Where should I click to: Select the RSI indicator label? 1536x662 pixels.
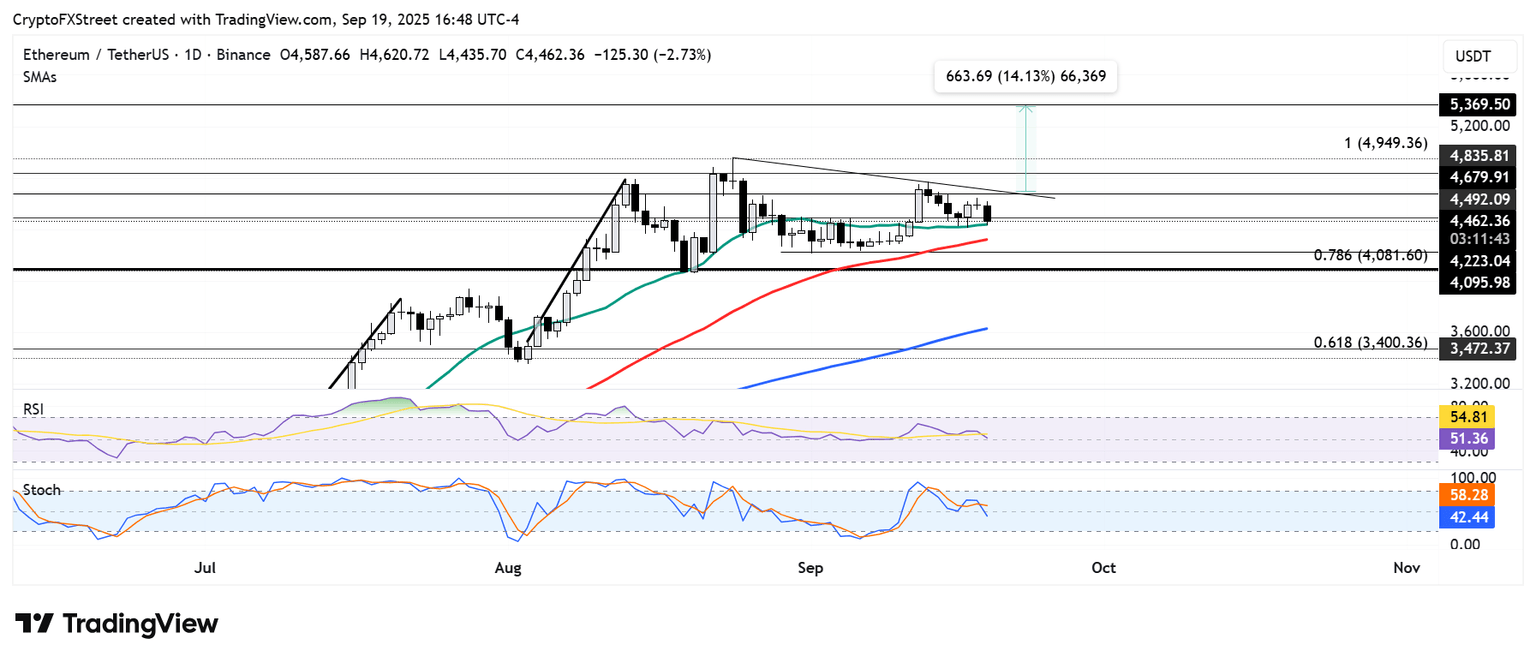click(35, 409)
